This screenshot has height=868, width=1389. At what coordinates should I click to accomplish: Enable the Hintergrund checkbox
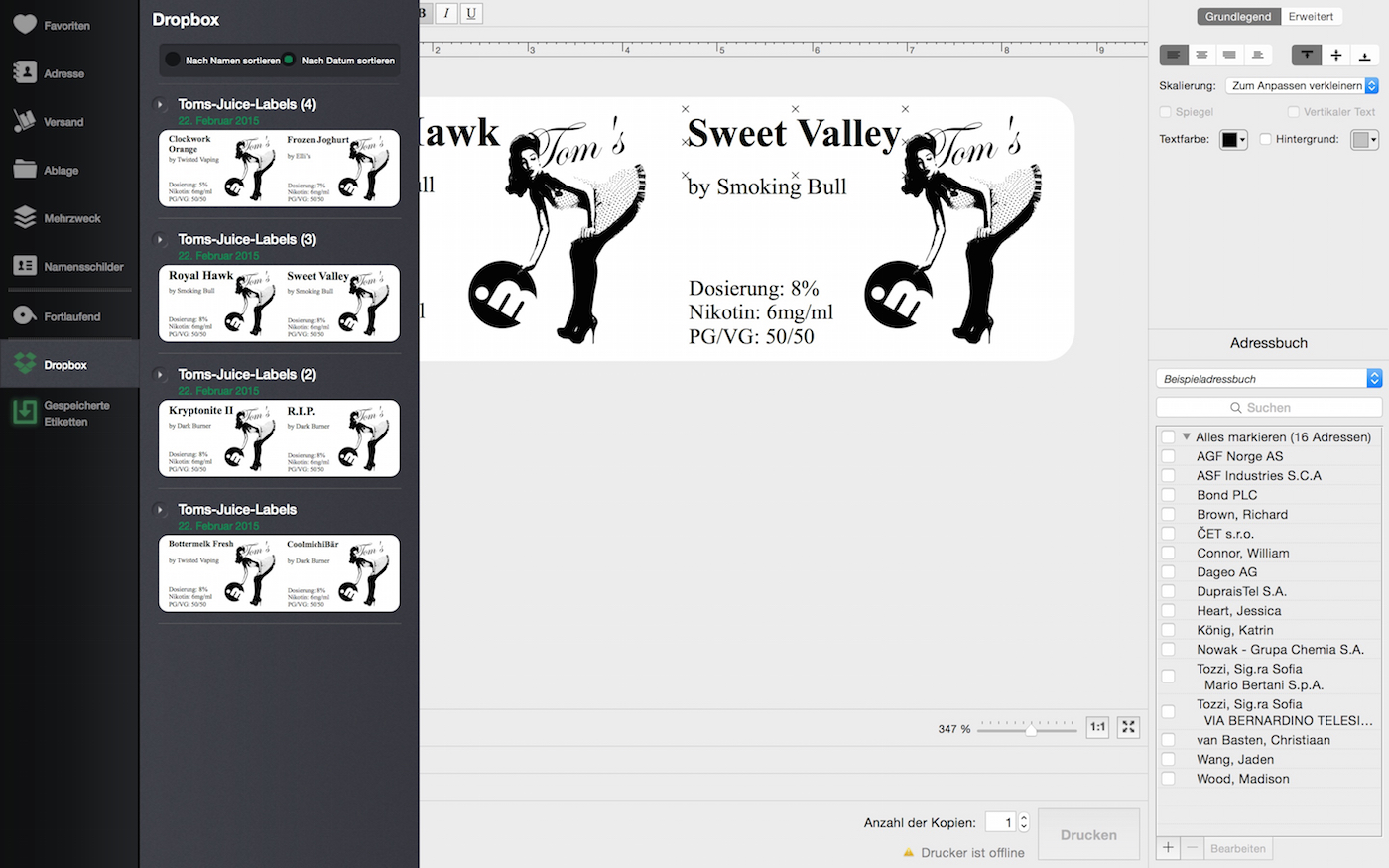click(1266, 140)
